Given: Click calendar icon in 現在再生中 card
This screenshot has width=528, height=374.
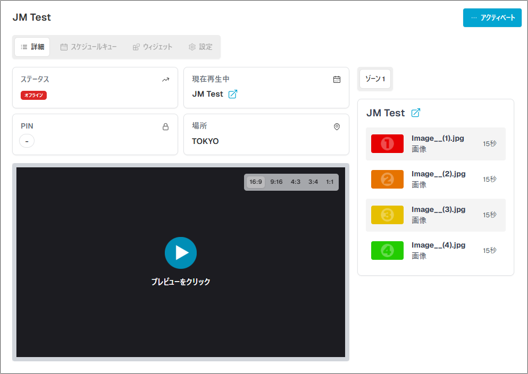Looking at the screenshot, I should pyautogui.click(x=337, y=79).
